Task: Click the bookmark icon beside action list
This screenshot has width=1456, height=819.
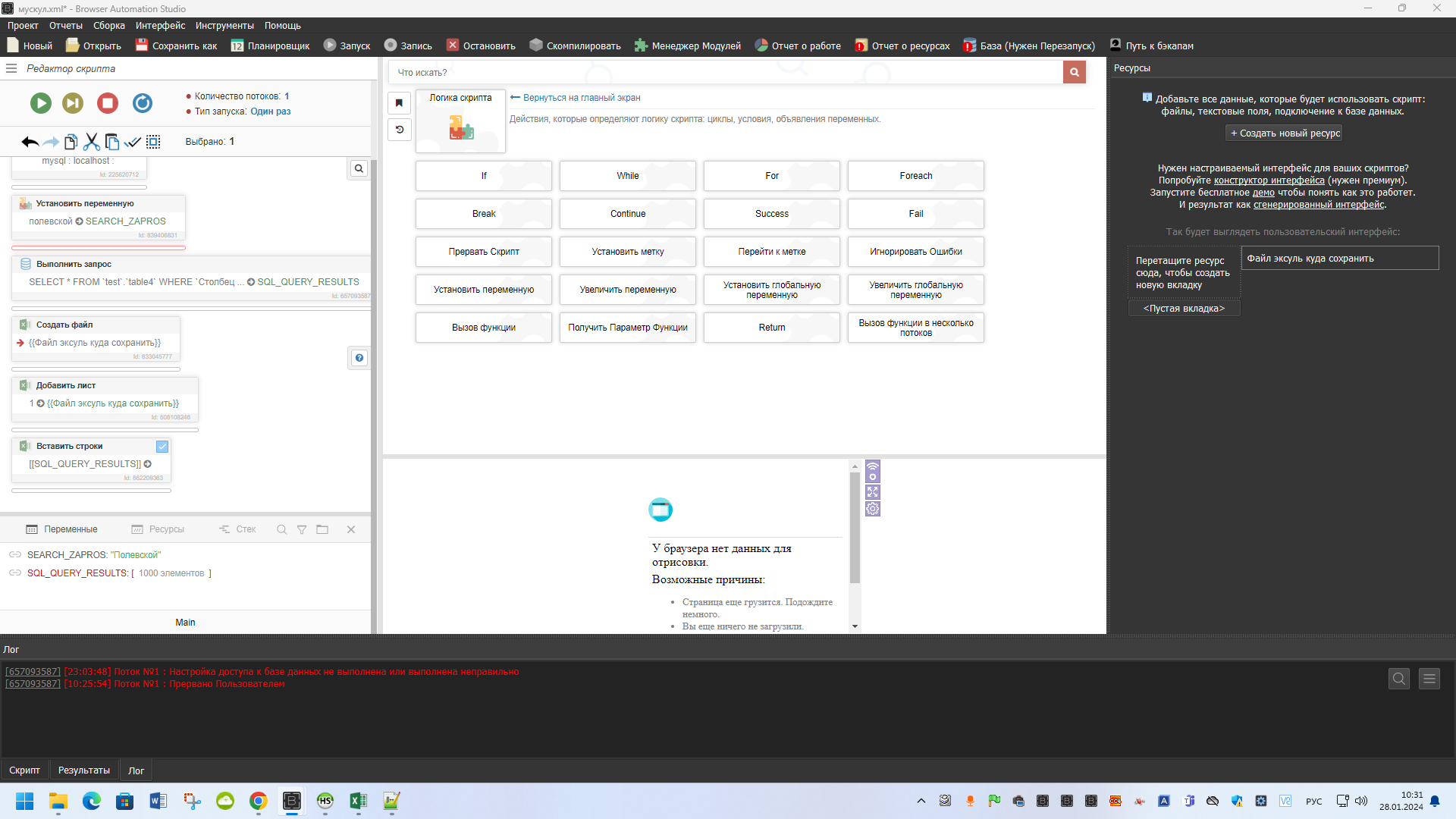Action: (399, 103)
